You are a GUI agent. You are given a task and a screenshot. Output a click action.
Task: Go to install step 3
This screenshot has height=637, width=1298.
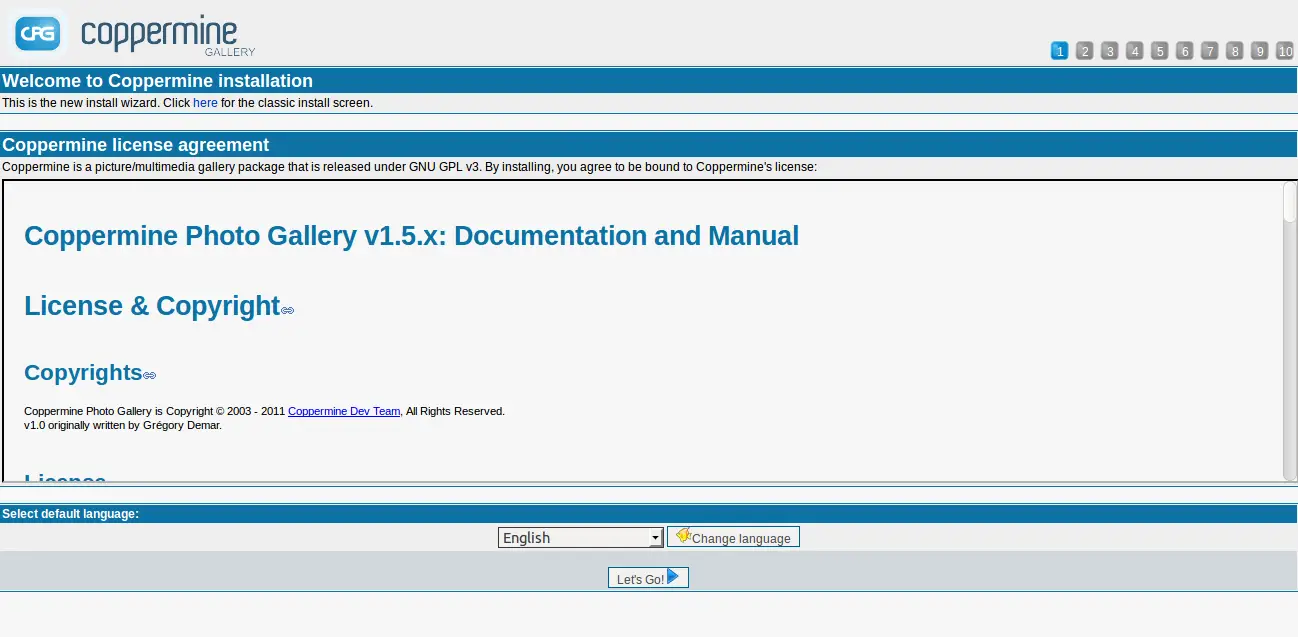[1109, 51]
